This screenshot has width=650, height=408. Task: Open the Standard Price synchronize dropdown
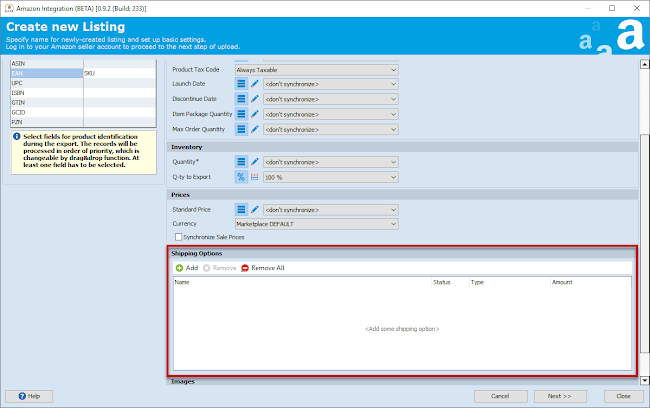coord(331,210)
